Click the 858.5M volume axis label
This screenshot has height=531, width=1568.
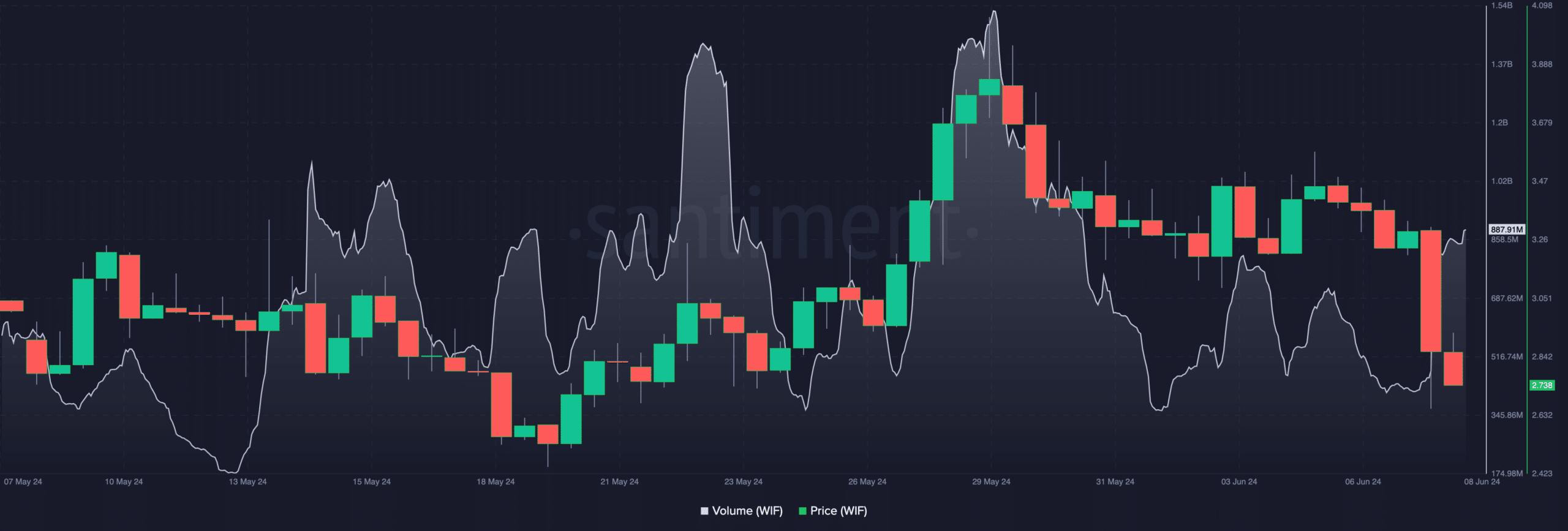[x=1505, y=239]
